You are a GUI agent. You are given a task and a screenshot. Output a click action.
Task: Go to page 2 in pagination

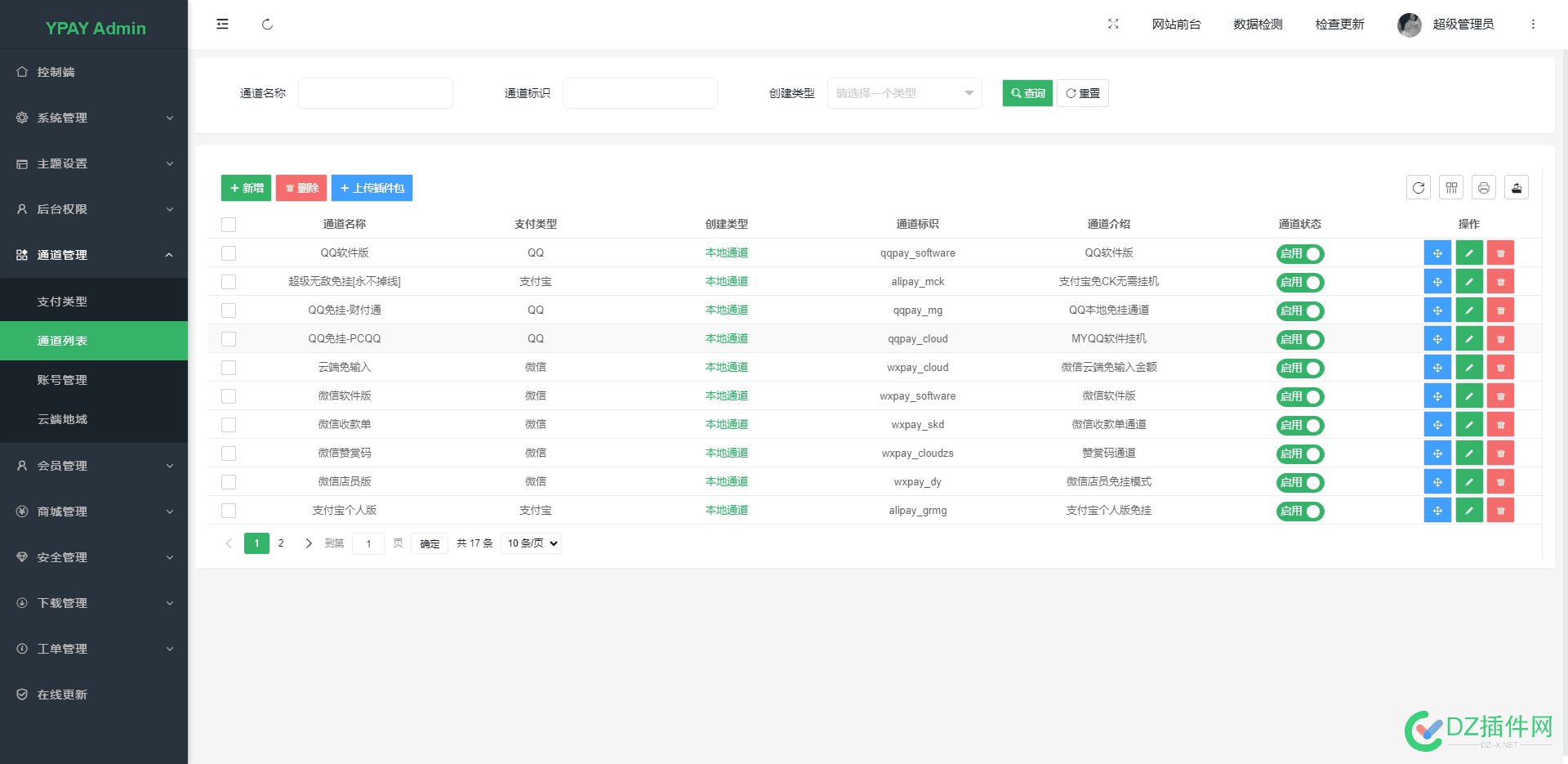(281, 543)
